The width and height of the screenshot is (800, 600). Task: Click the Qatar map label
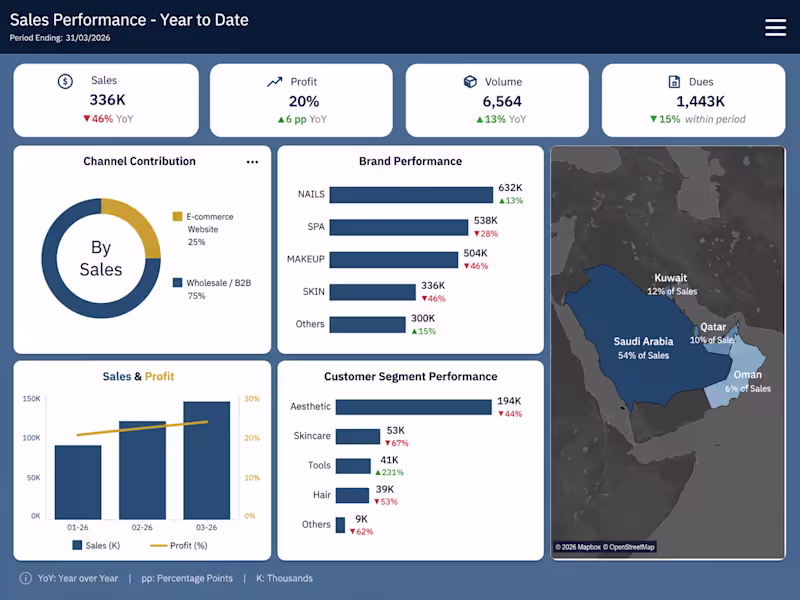tap(713, 327)
